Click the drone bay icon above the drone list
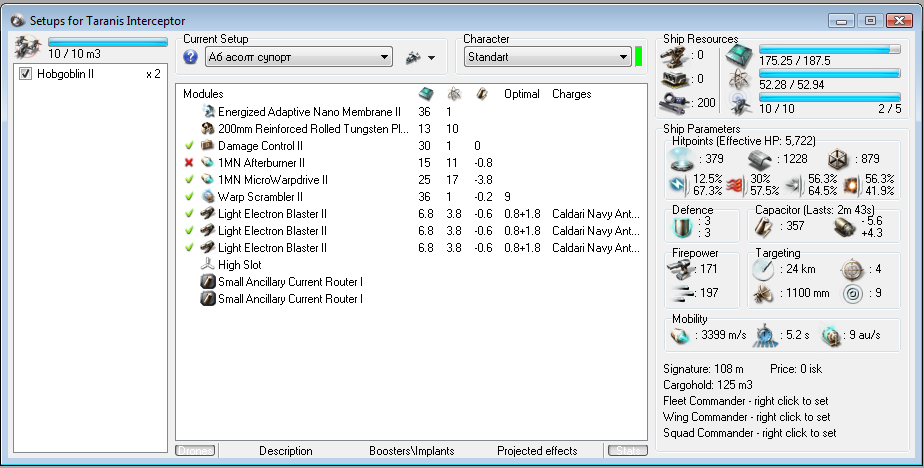The image size is (924, 468). point(27,47)
